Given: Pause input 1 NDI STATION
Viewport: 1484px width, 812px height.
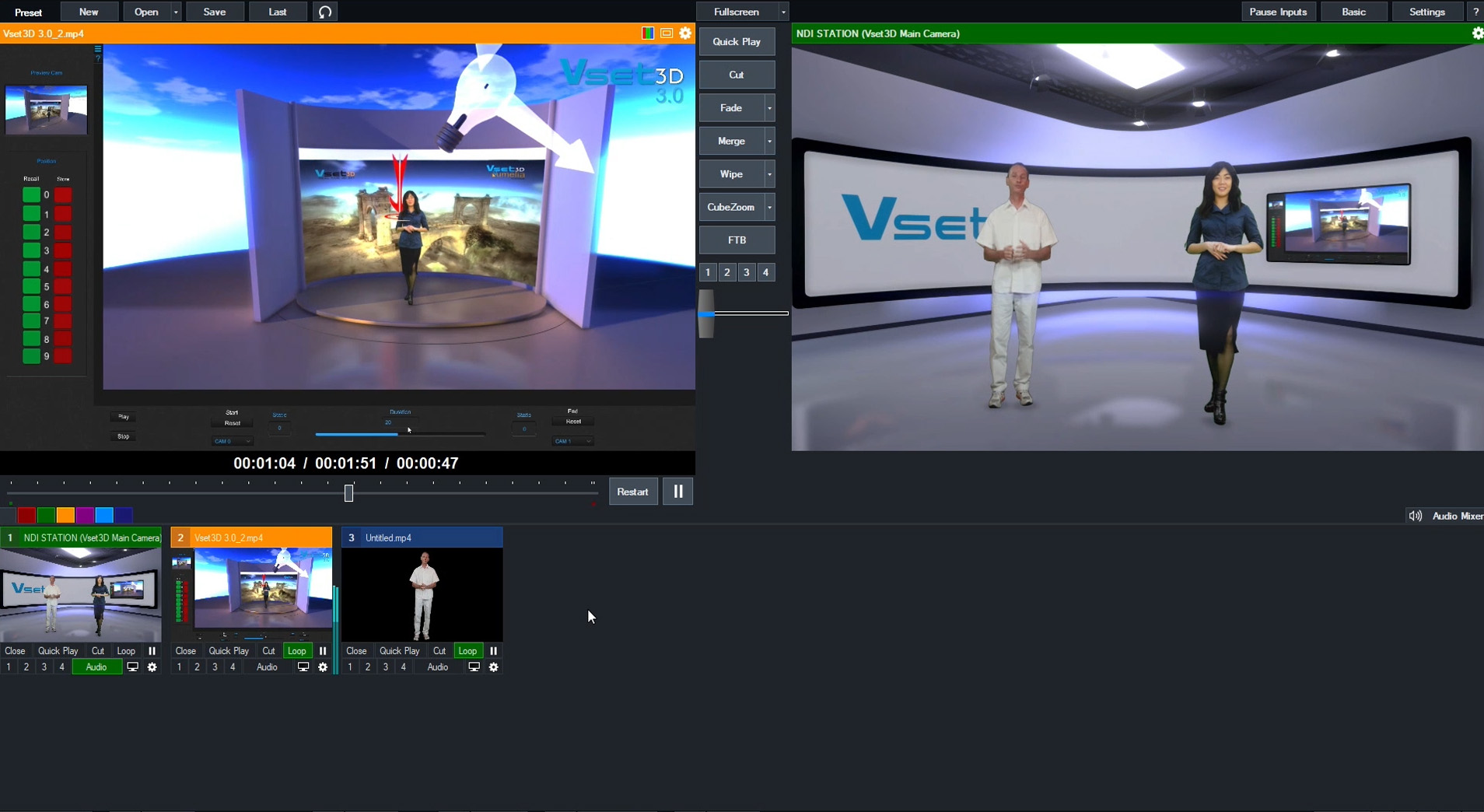Looking at the screenshot, I should [152, 651].
